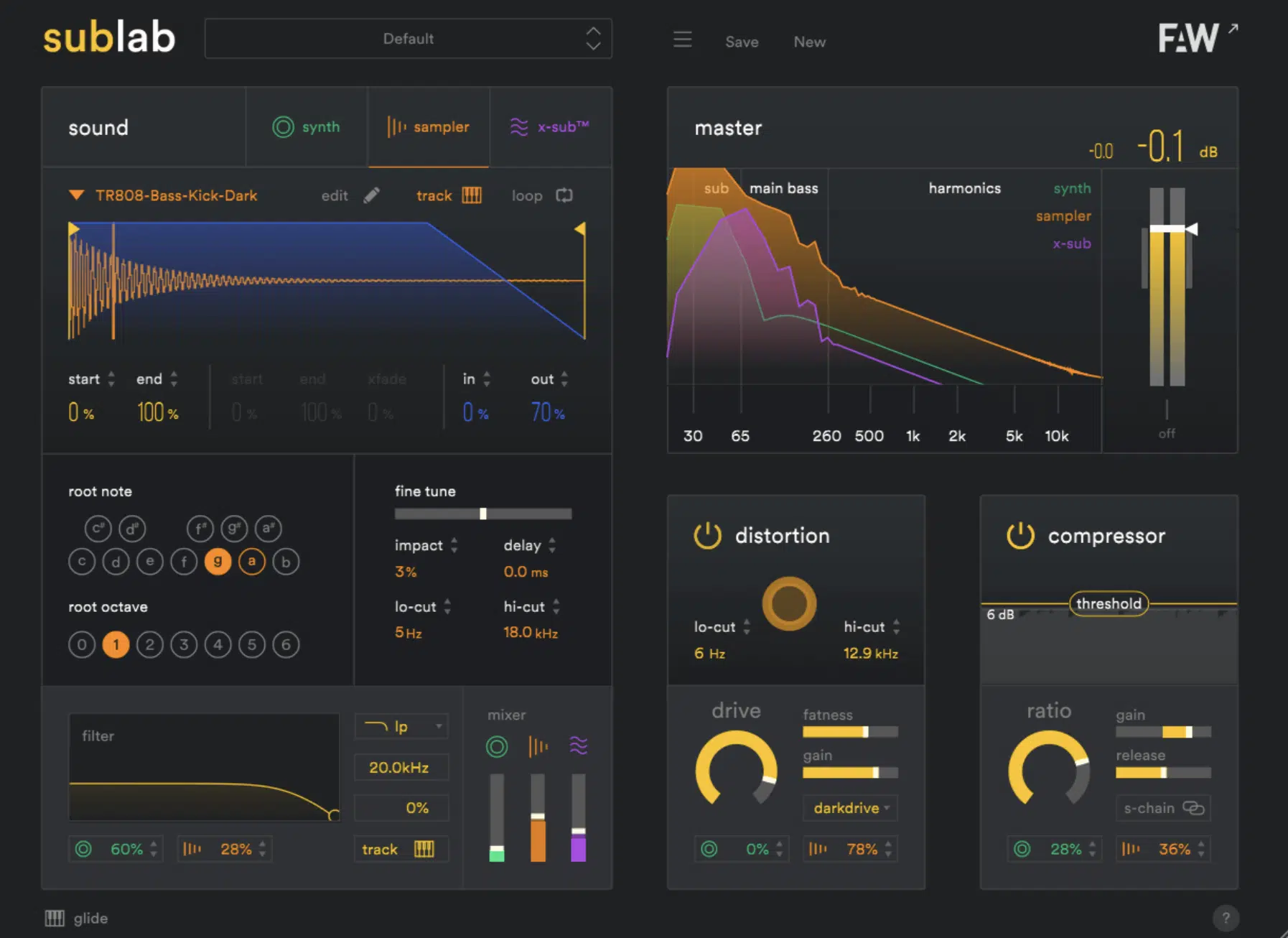Toggle the filter track keyboard icon
The height and width of the screenshot is (938, 1288).
[x=424, y=849]
